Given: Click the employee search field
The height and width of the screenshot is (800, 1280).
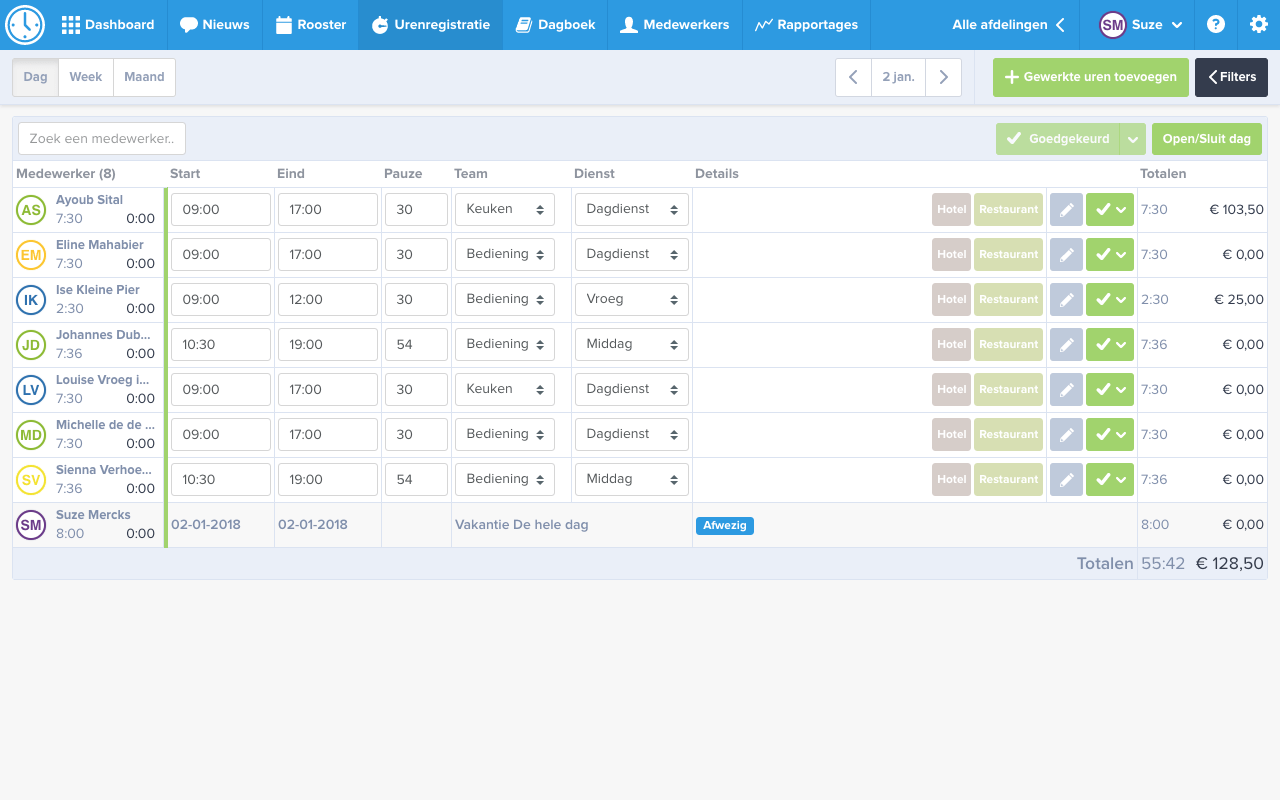Looking at the screenshot, I should click(102, 139).
